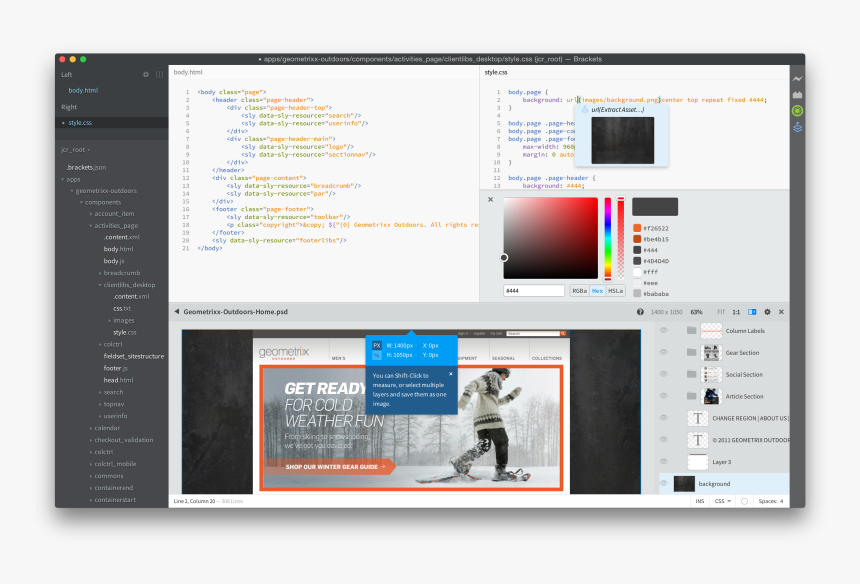
Task: Click the body.html pane header
Action: [188, 72]
